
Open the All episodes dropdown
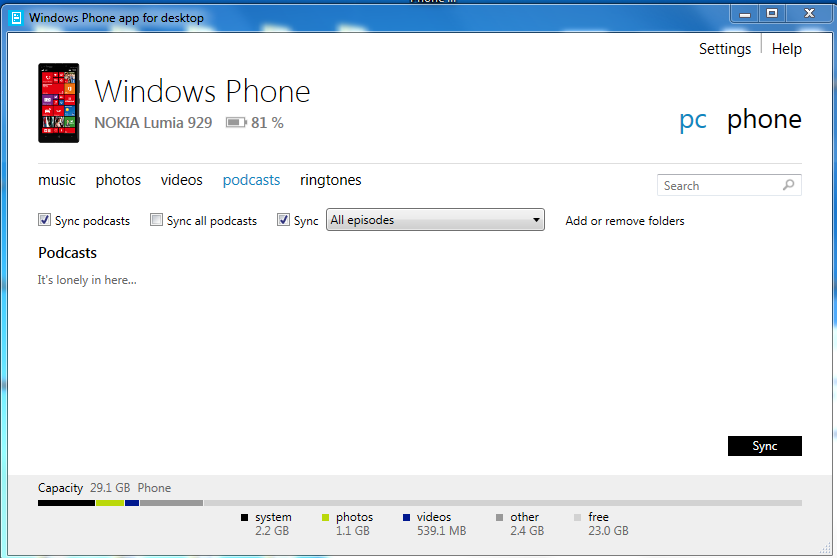pyautogui.click(x=435, y=219)
